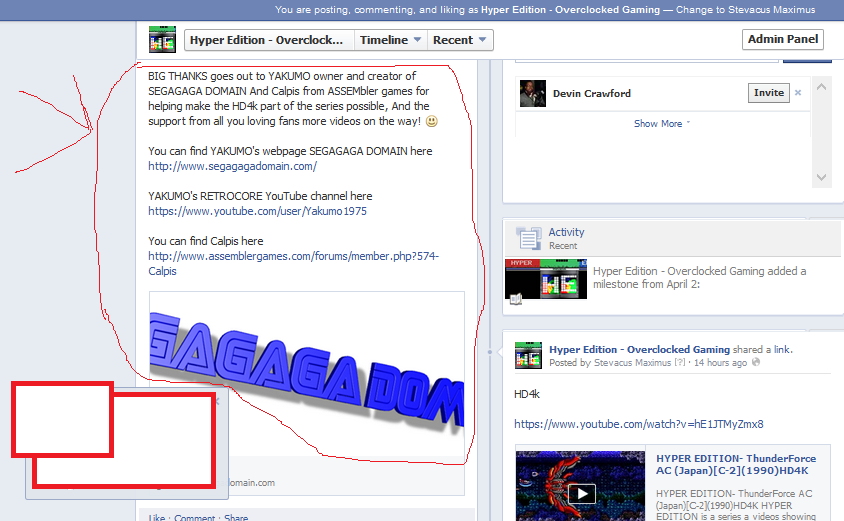Open the Admin Panel

[783, 39]
